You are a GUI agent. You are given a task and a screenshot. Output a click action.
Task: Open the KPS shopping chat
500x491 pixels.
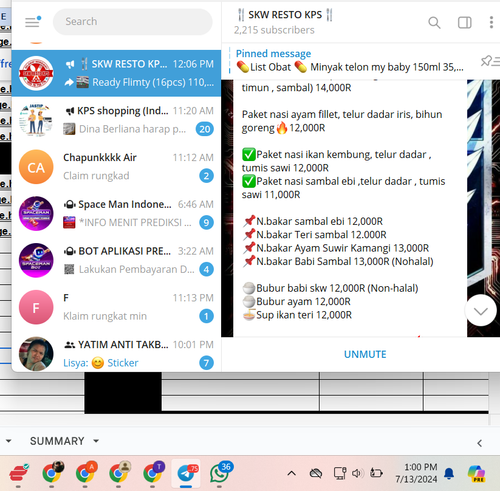116,120
